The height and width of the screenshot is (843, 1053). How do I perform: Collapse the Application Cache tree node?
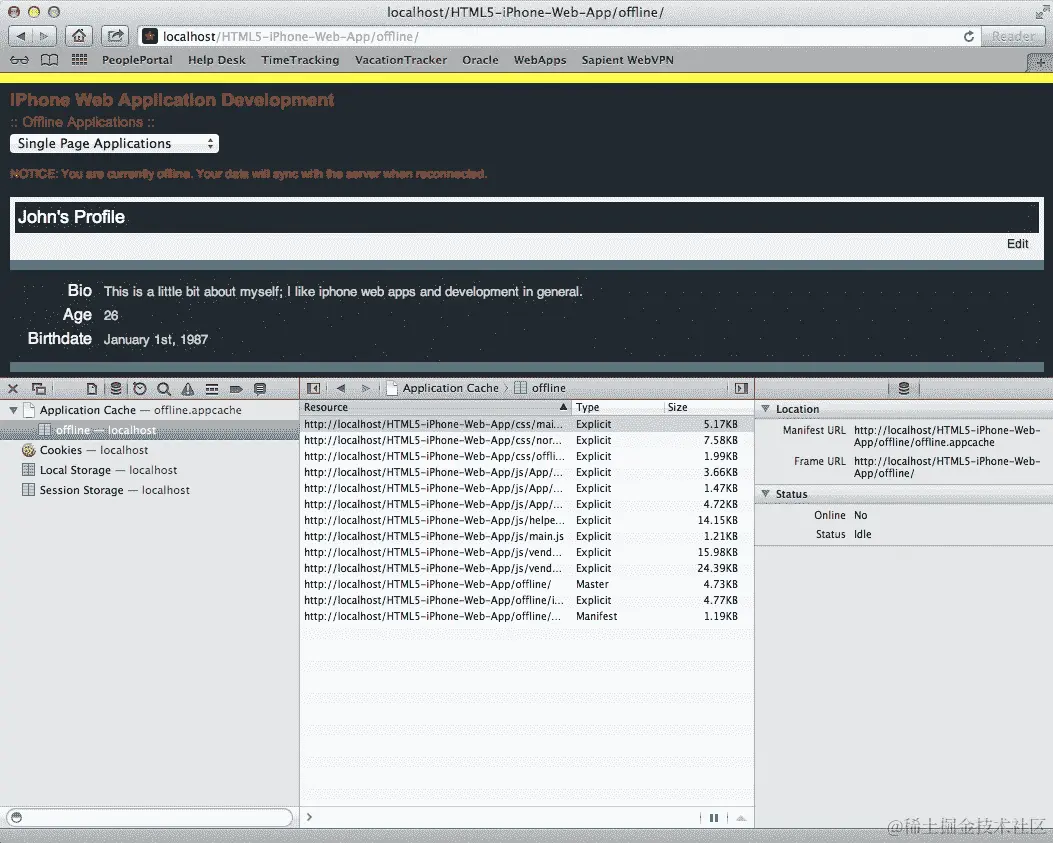pos(13,410)
